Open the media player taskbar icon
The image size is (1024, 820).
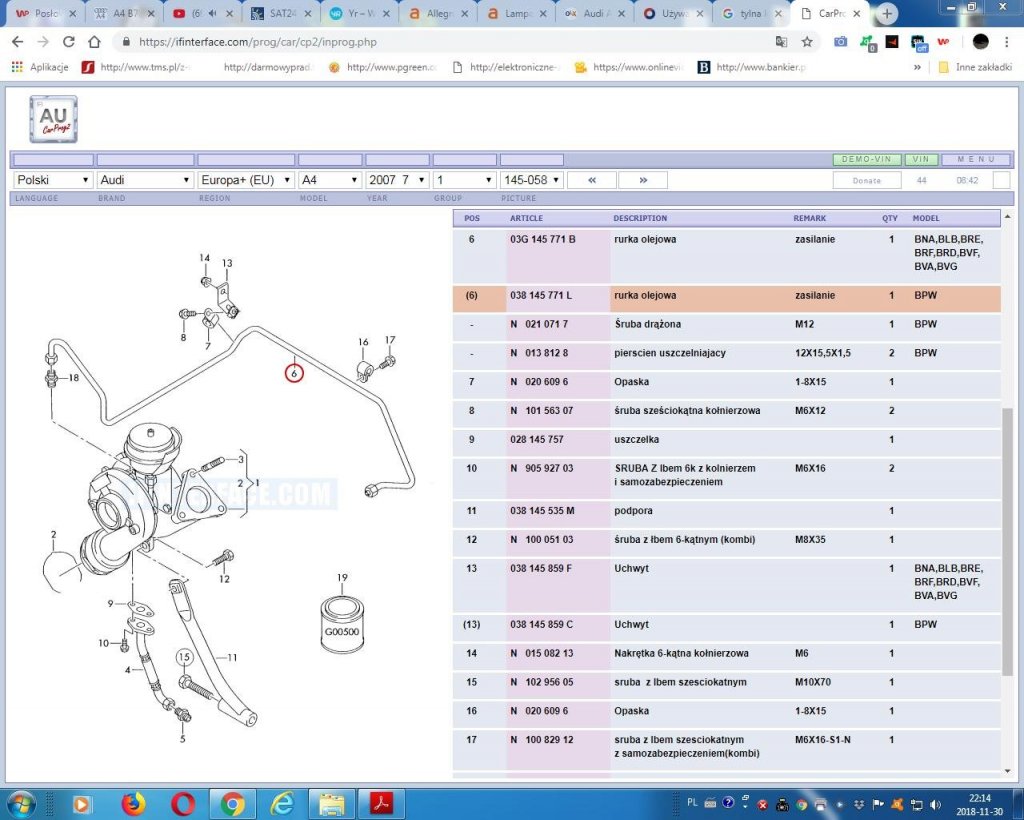tap(82, 804)
